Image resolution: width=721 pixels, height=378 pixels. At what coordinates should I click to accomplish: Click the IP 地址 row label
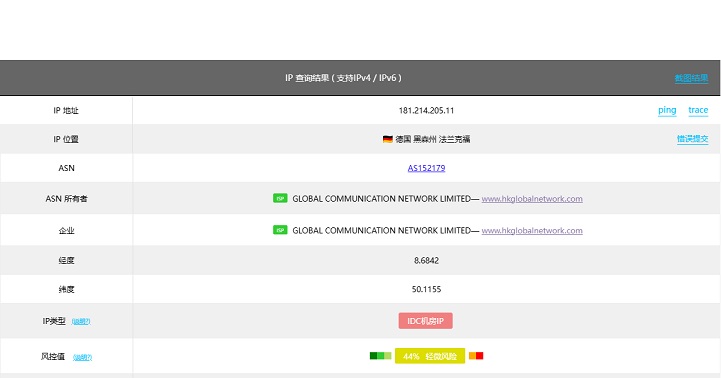pyautogui.click(x=66, y=110)
